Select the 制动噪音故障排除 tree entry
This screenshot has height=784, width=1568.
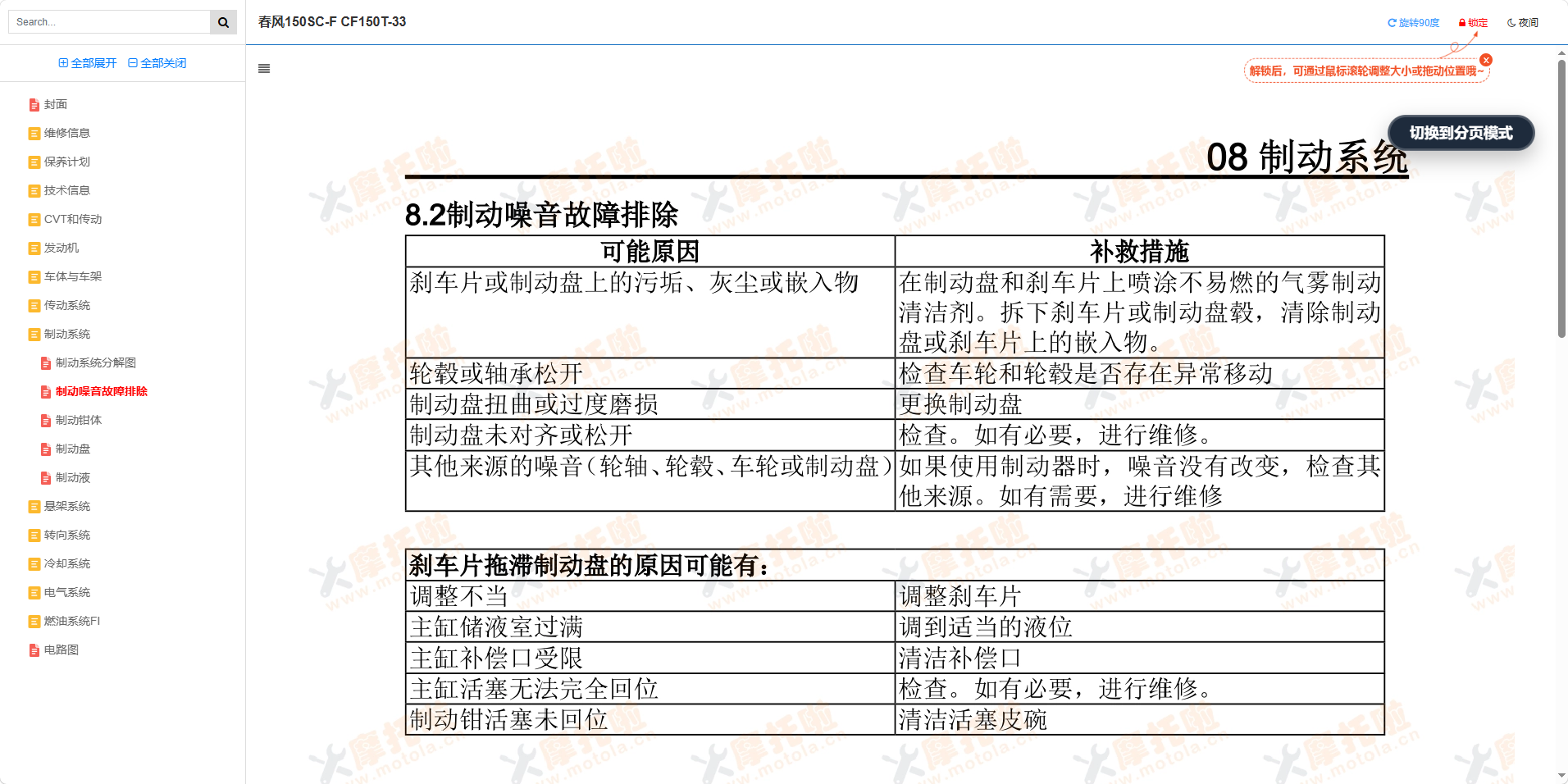tap(101, 391)
